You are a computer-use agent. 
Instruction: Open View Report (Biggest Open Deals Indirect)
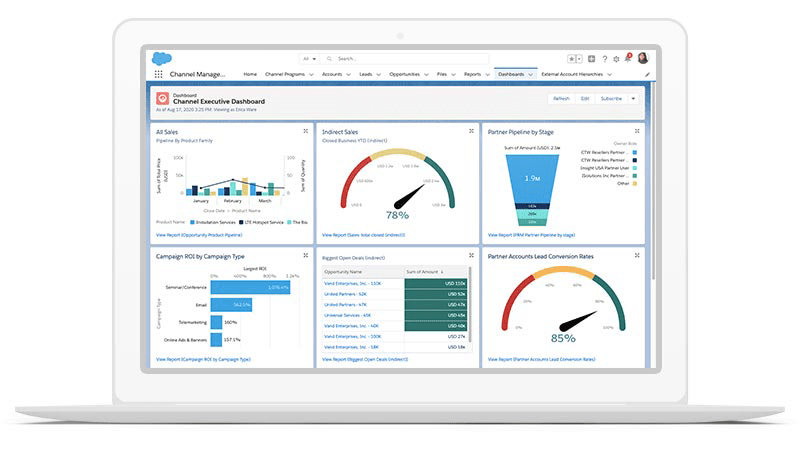tap(365, 359)
